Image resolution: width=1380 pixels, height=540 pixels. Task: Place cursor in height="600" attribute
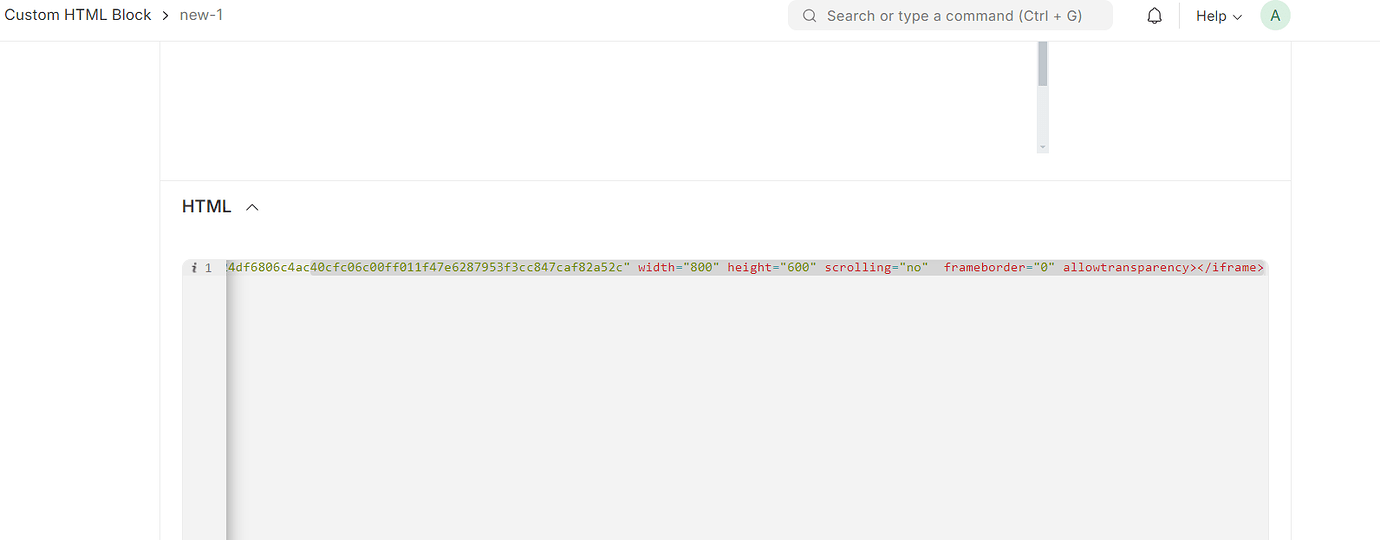(x=772, y=268)
